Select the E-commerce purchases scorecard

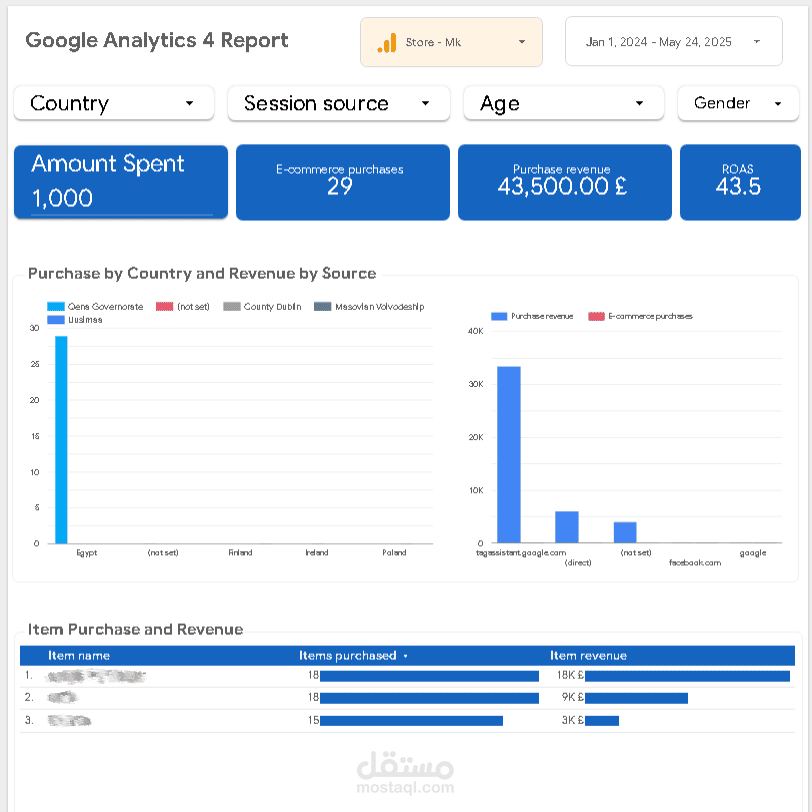(x=343, y=182)
